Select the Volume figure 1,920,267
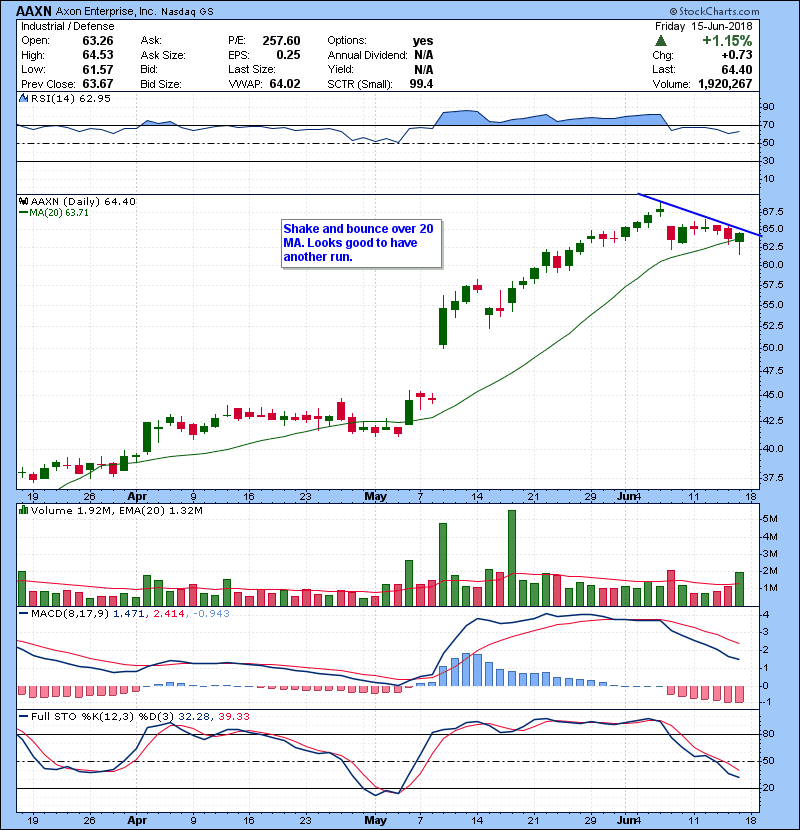The image size is (800, 830). click(725, 84)
